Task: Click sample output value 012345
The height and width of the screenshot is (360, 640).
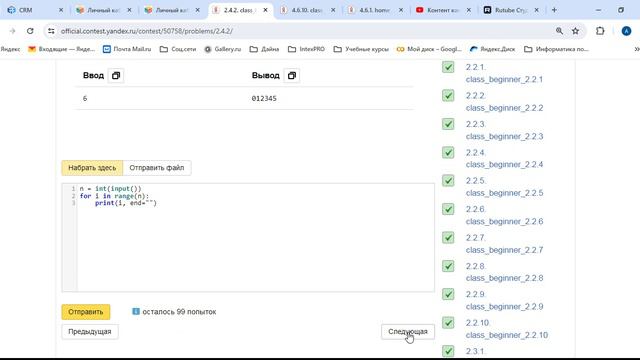Action: point(264,98)
